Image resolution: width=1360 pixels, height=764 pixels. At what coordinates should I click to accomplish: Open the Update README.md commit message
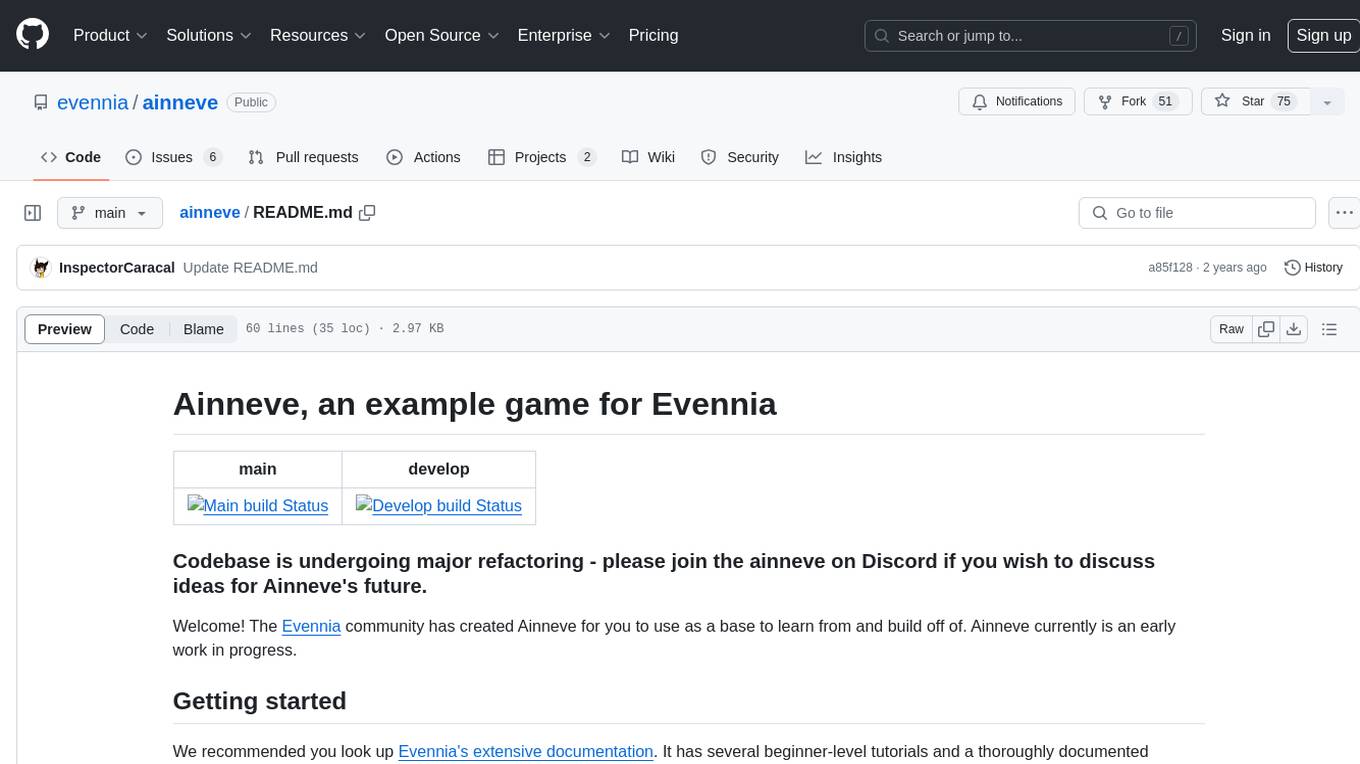click(x=250, y=267)
